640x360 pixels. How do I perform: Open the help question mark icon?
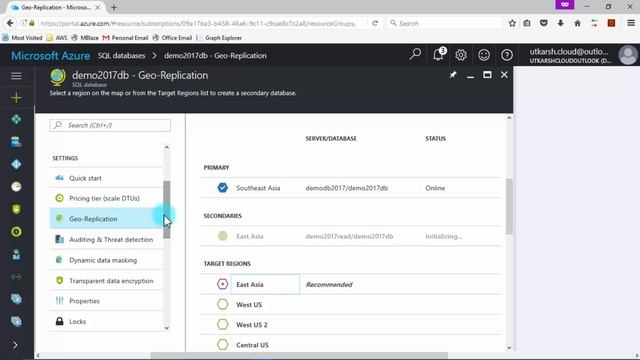pos(507,55)
